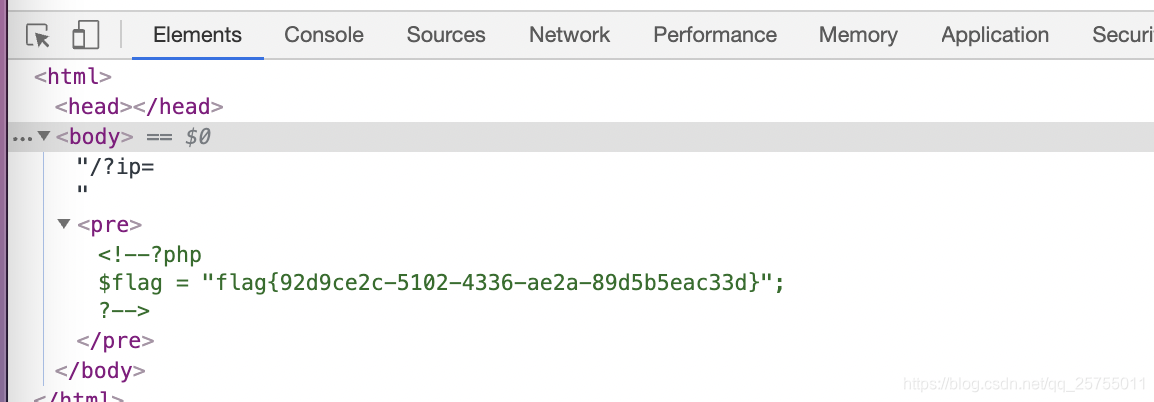Viewport: 1154px width, 402px height.
Task: Click the "/?ip= text node
Action: pos(116,167)
